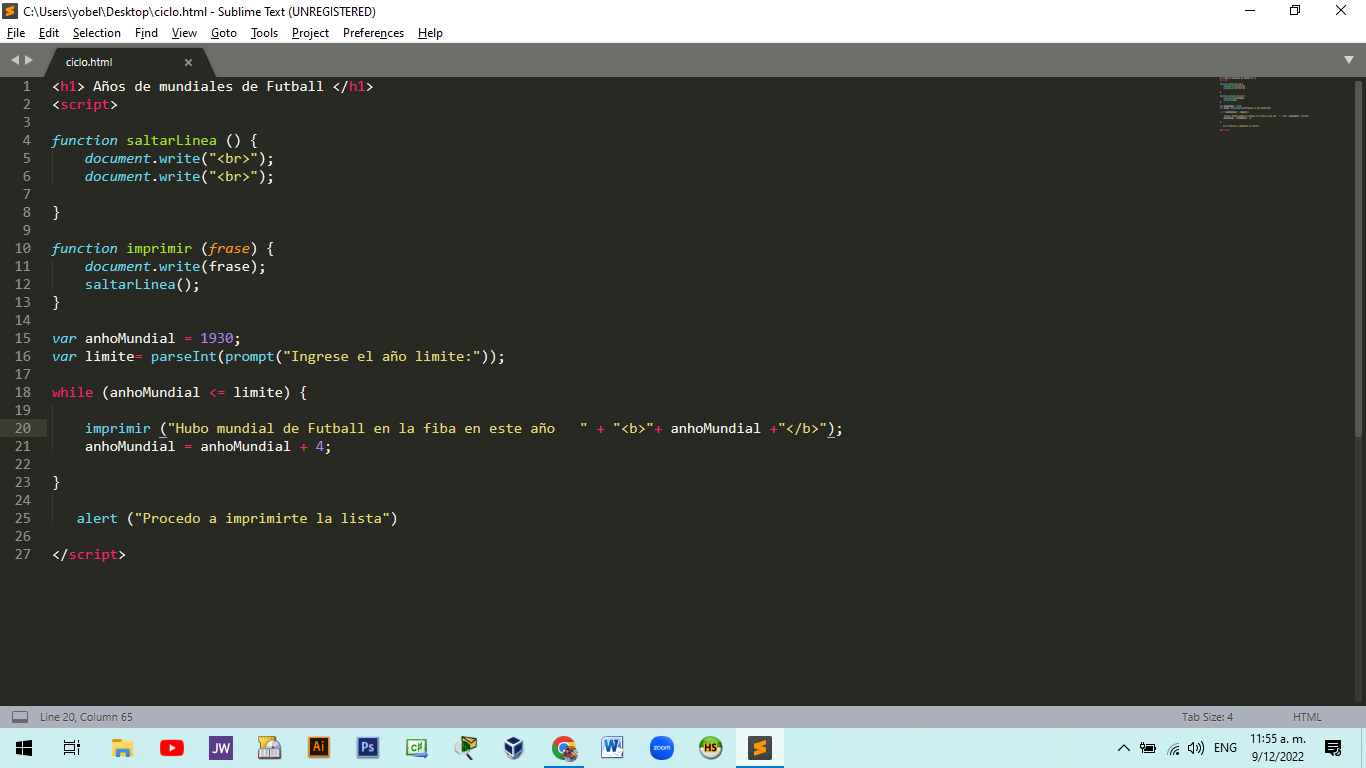Click the Sublime Text title bar icon
This screenshot has height=768, width=1366.
(x=11, y=11)
